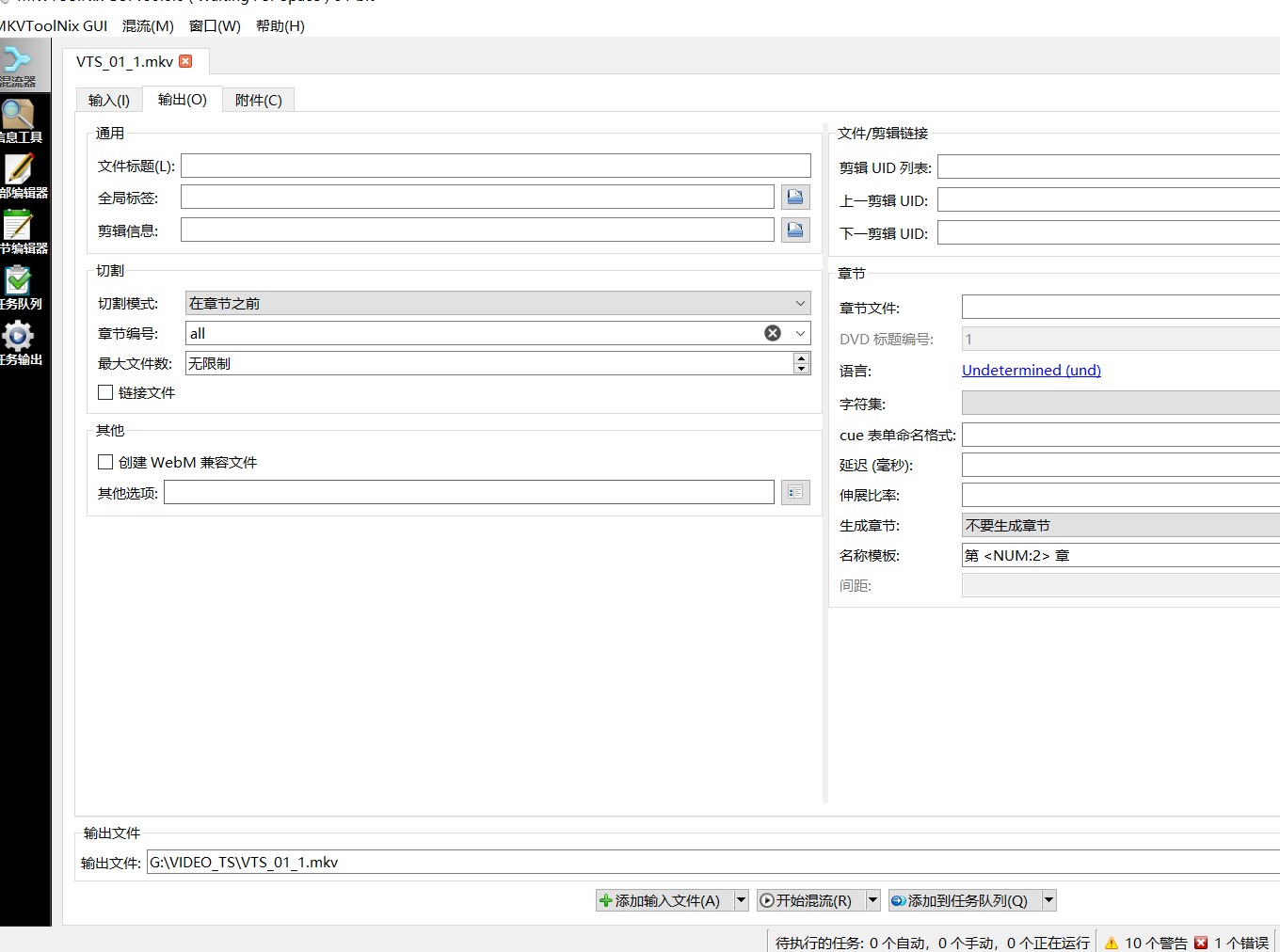Decrease the 最大文件数 spinner value
The width and height of the screenshot is (1280, 952).
(x=801, y=369)
